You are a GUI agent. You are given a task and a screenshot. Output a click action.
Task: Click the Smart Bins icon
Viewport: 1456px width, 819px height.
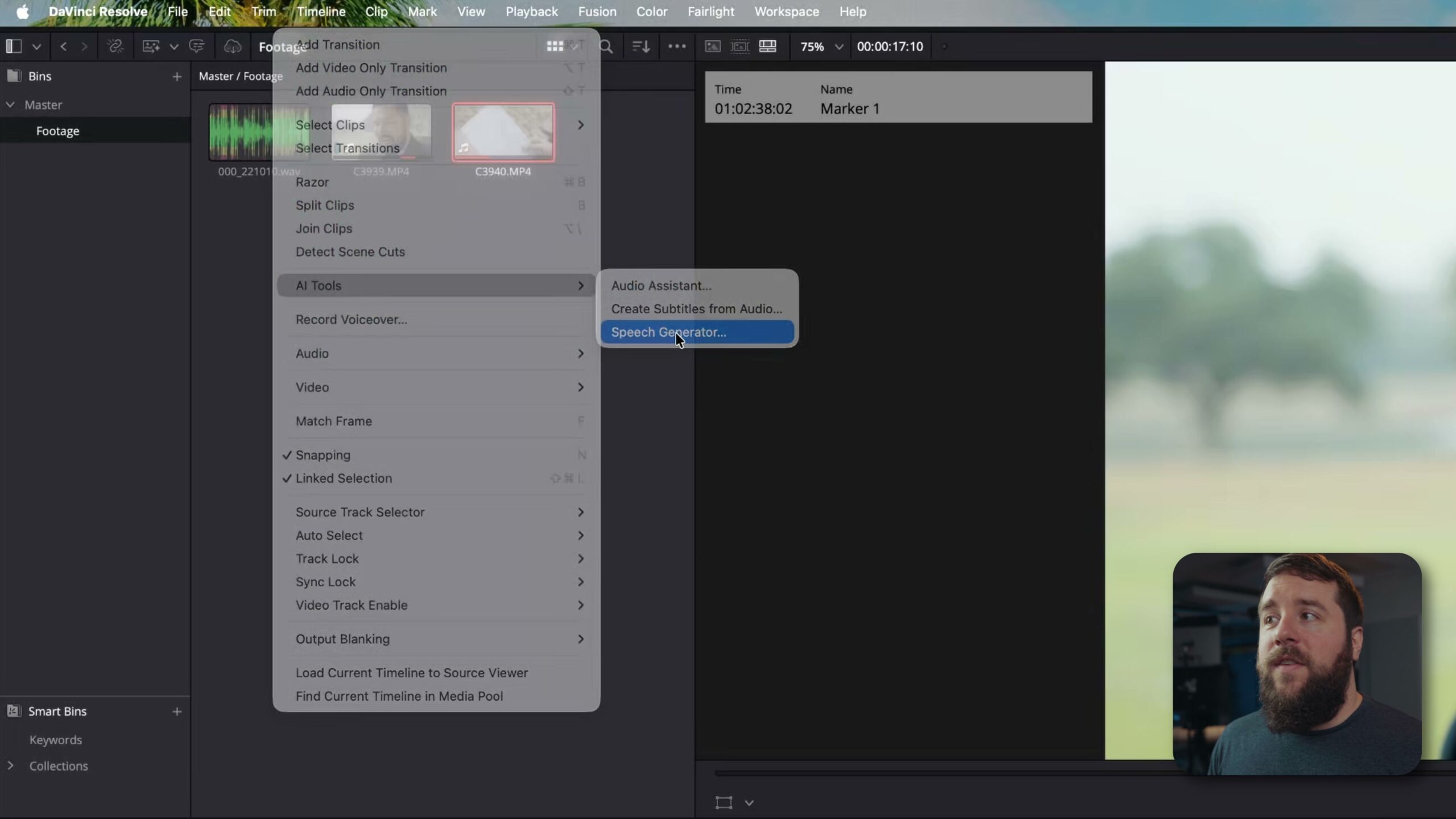pos(14,711)
